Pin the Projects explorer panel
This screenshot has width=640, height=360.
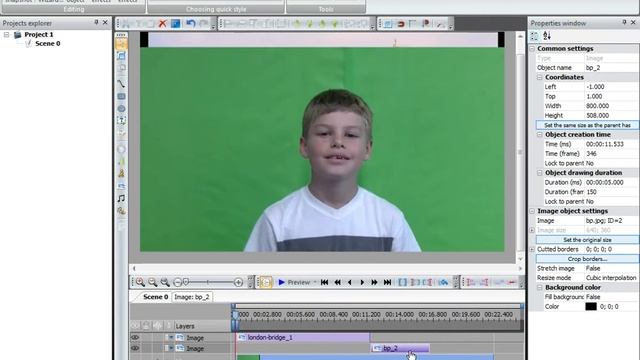pyautogui.click(x=96, y=22)
